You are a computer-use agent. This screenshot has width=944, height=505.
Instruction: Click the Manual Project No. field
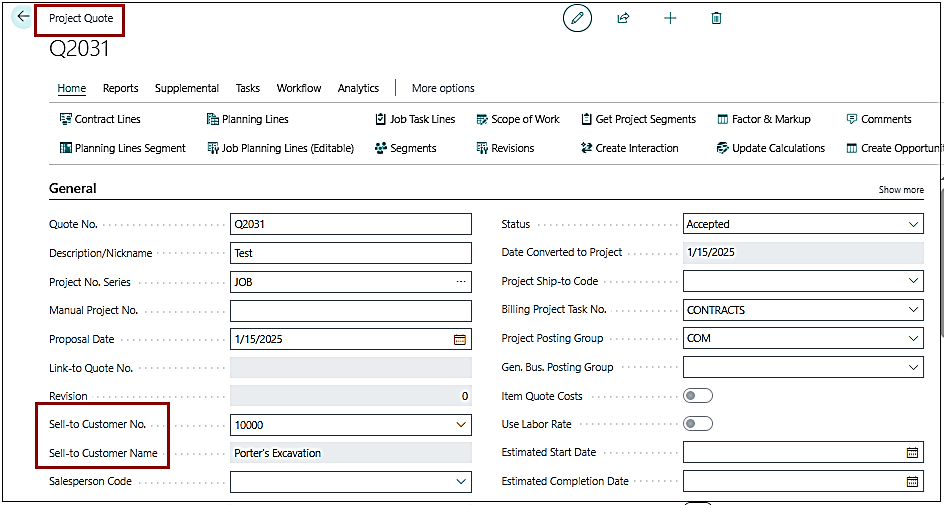pyautogui.click(x=351, y=311)
